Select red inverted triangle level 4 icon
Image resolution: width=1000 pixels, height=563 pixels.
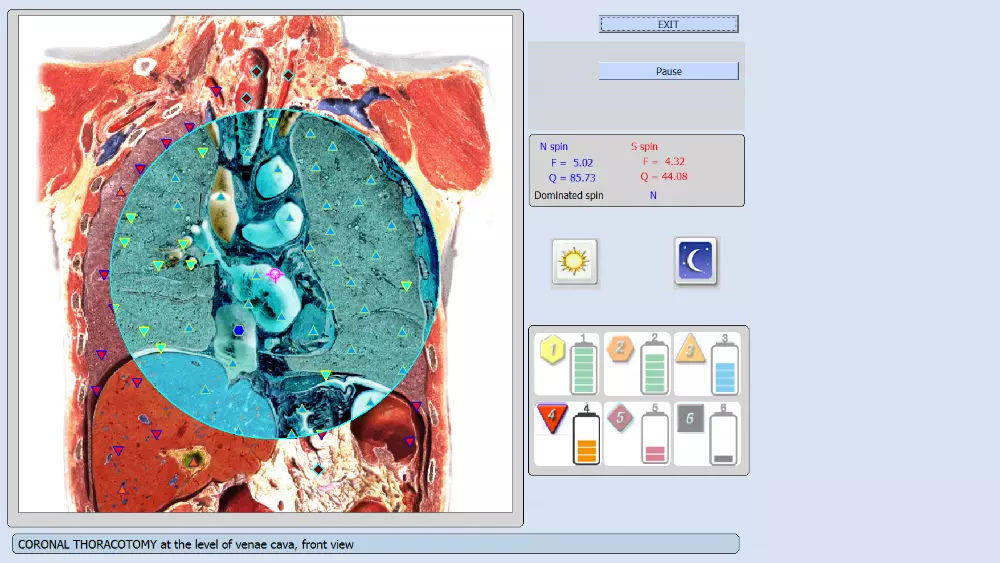tap(552, 418)
